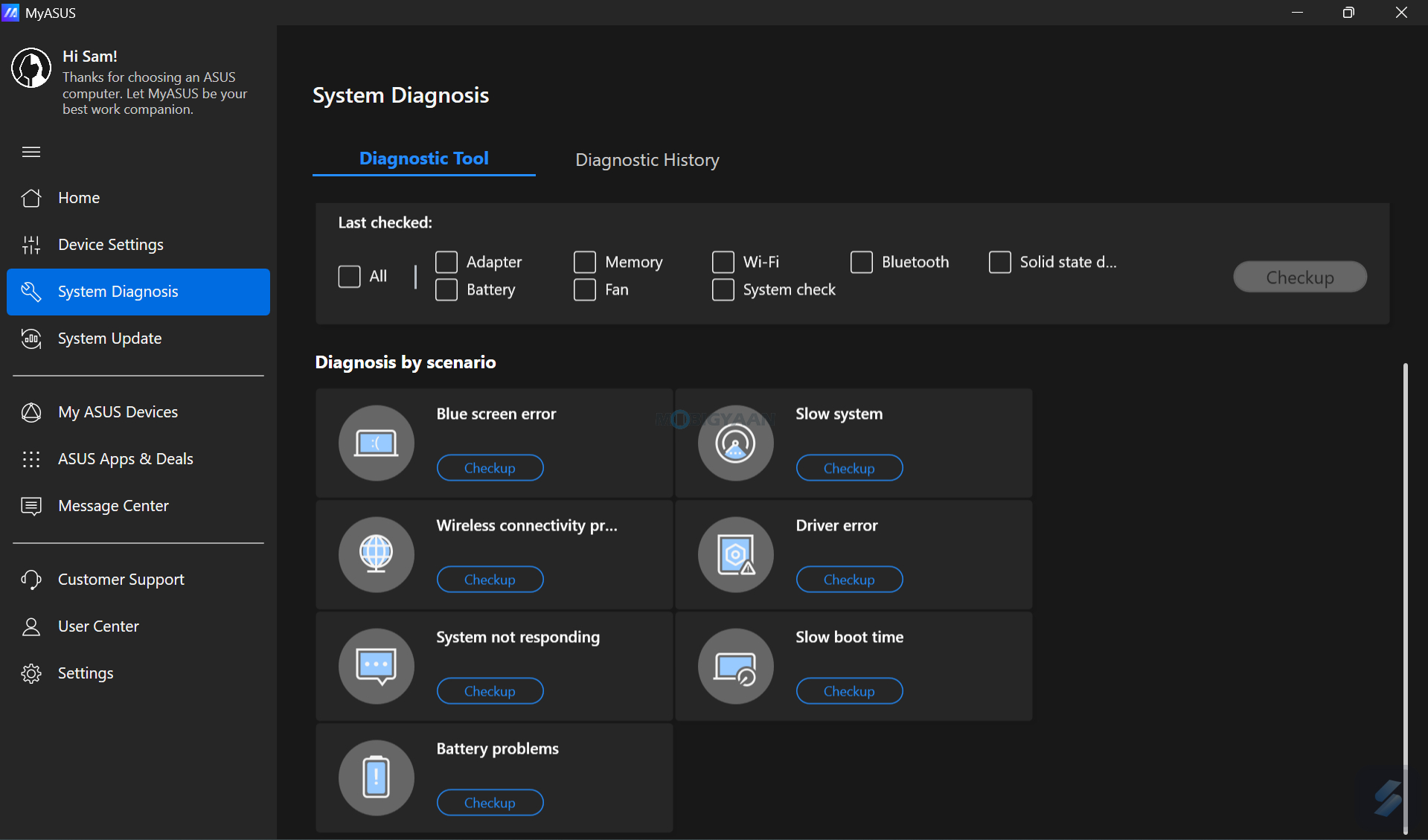The width and height of the screenshot is (1428, 840).
Task: Run Checkup for System not responding
Action: pyautogui.click(x=490, y=691)
